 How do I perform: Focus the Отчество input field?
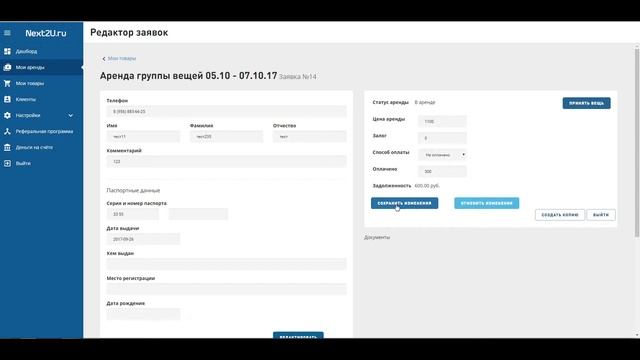tap(310, 136)
